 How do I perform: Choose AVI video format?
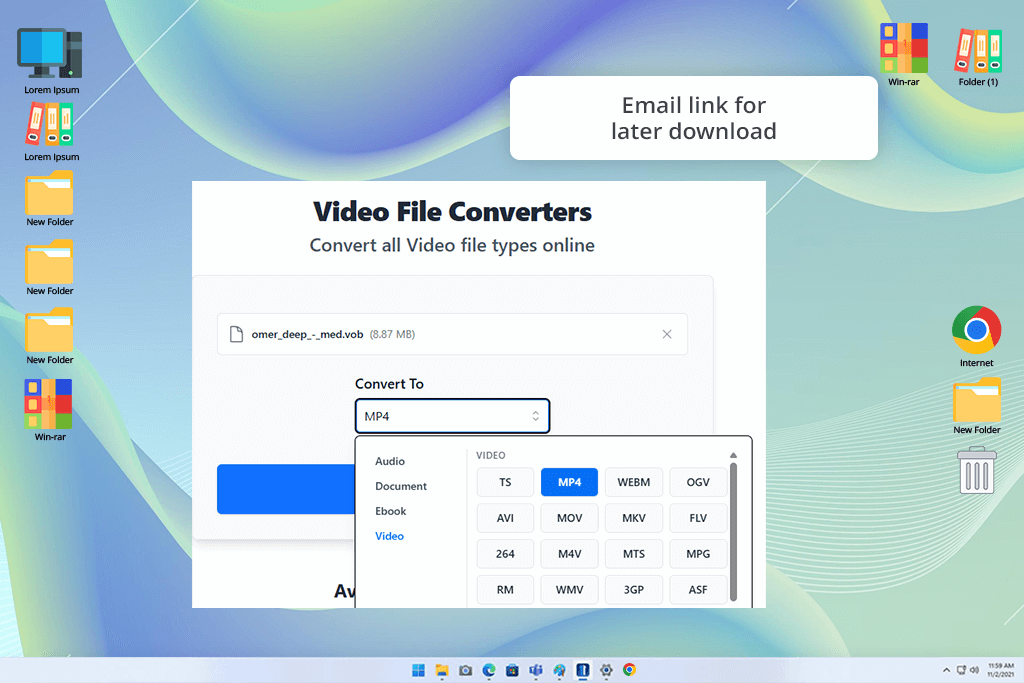[x=505, y=518]
